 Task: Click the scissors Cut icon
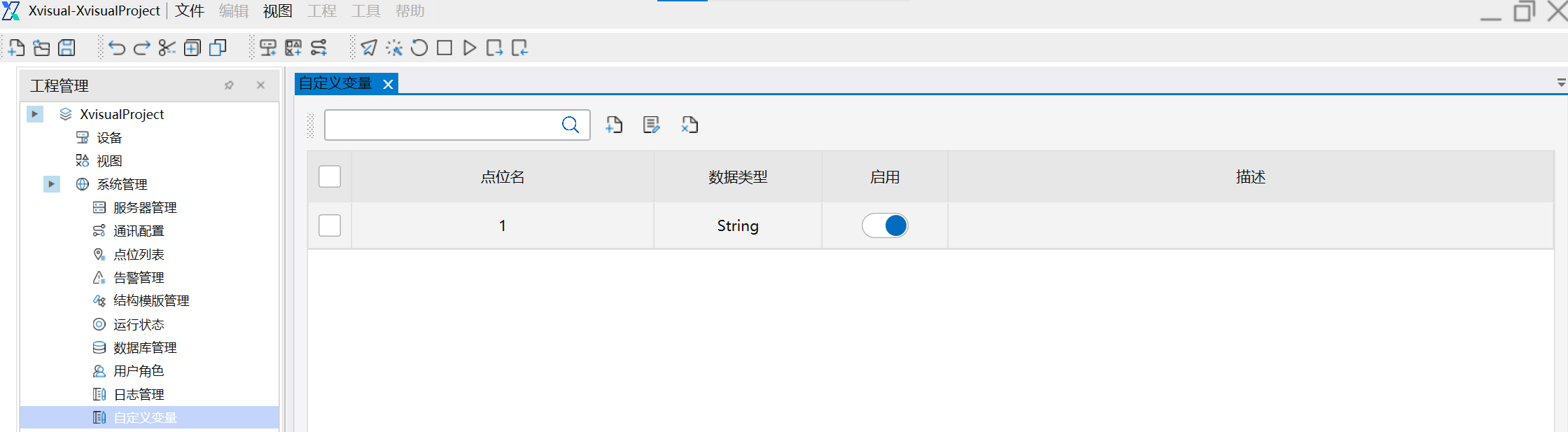click(x=167, y=48)
